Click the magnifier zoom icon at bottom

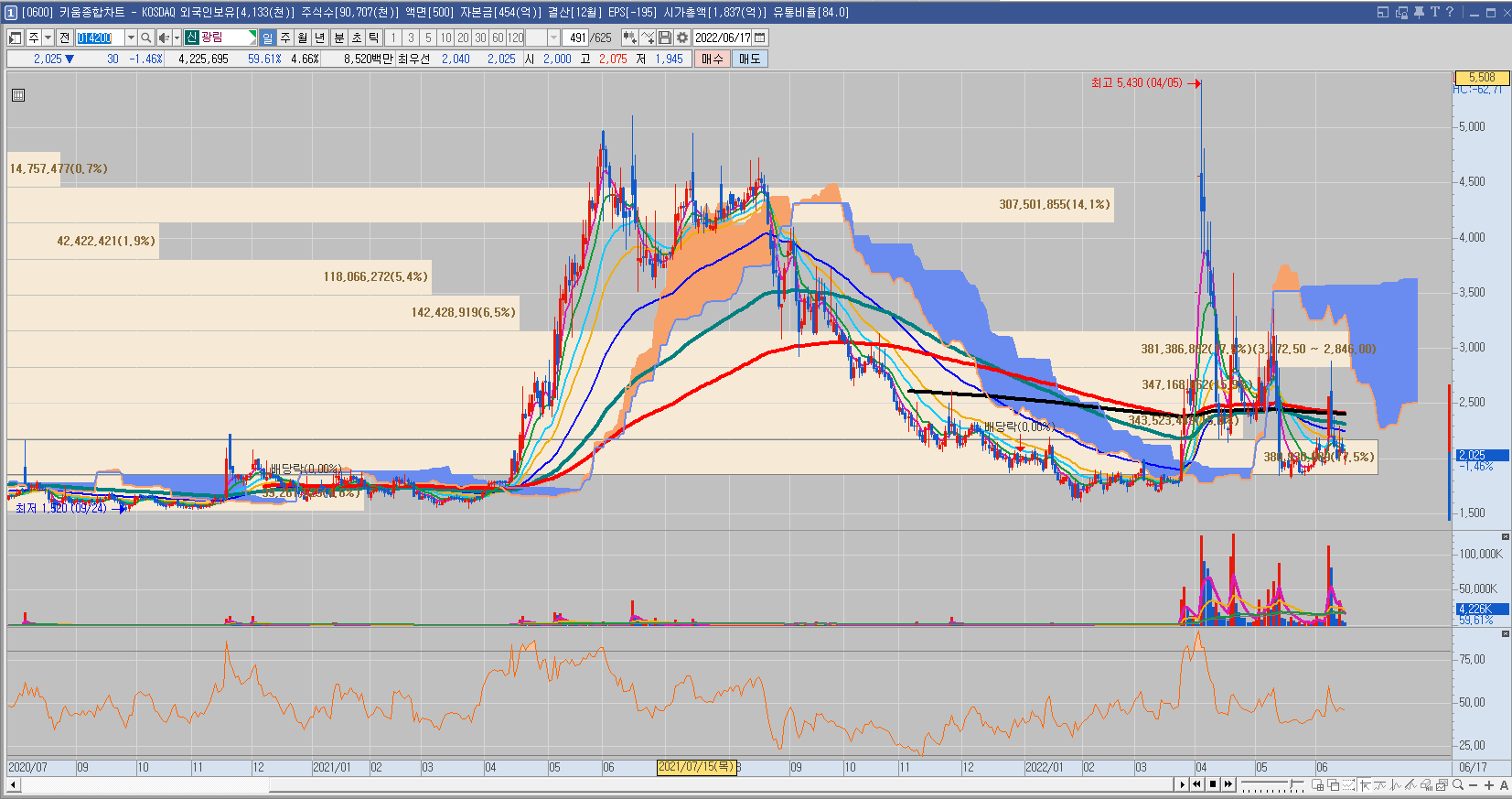click(x=1458, y=785)
